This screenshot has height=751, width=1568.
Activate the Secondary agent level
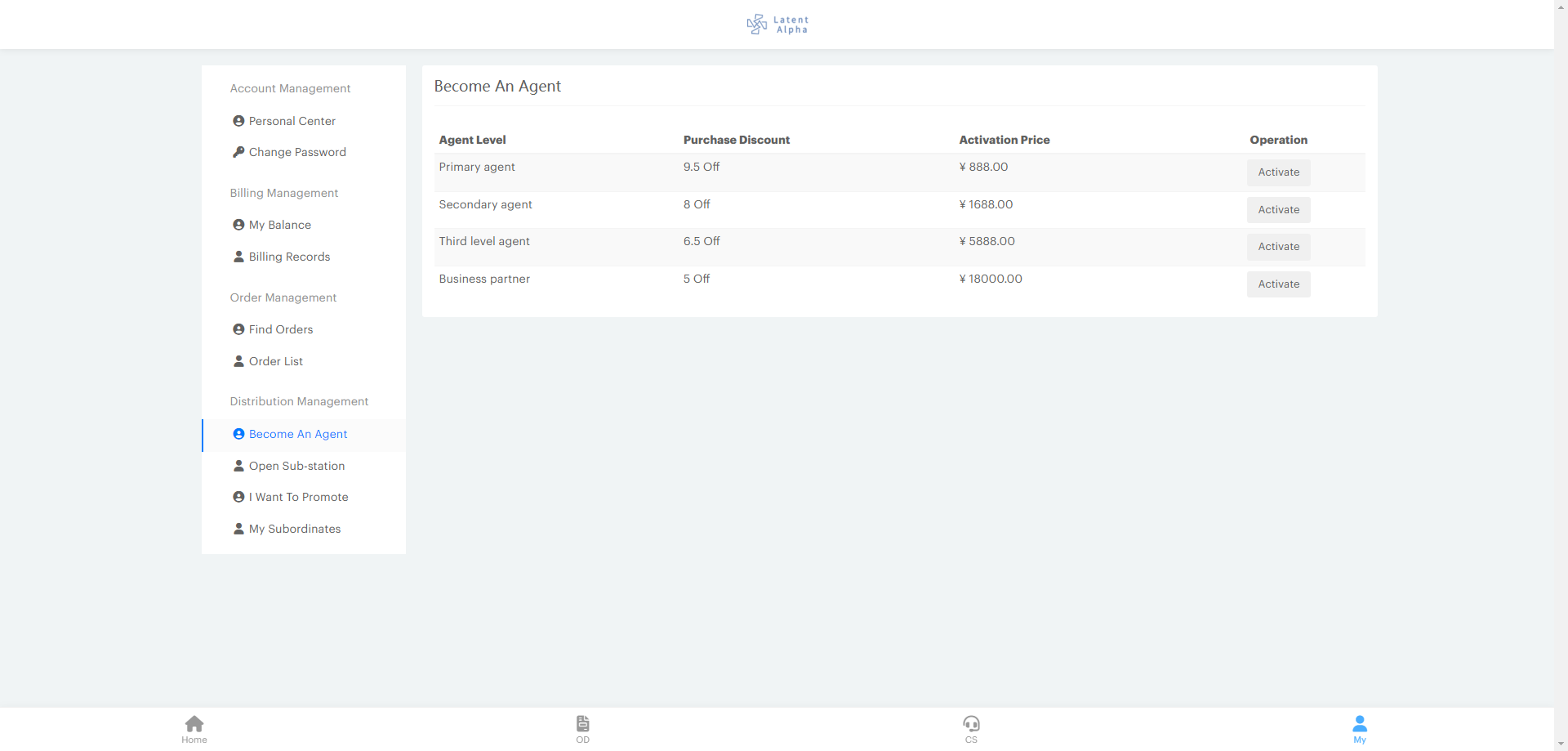click(x=1278, y=210)
